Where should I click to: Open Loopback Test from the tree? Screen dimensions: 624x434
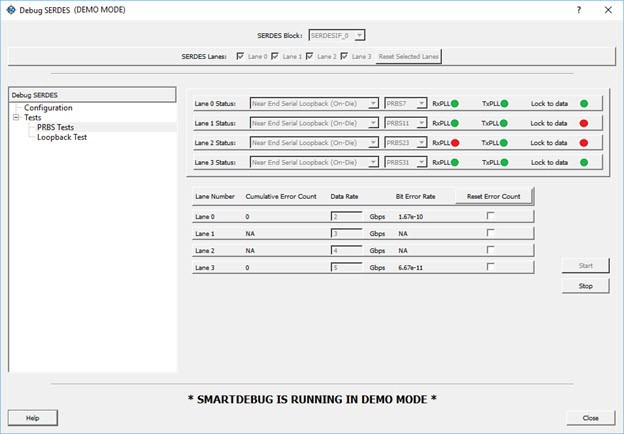61,137
